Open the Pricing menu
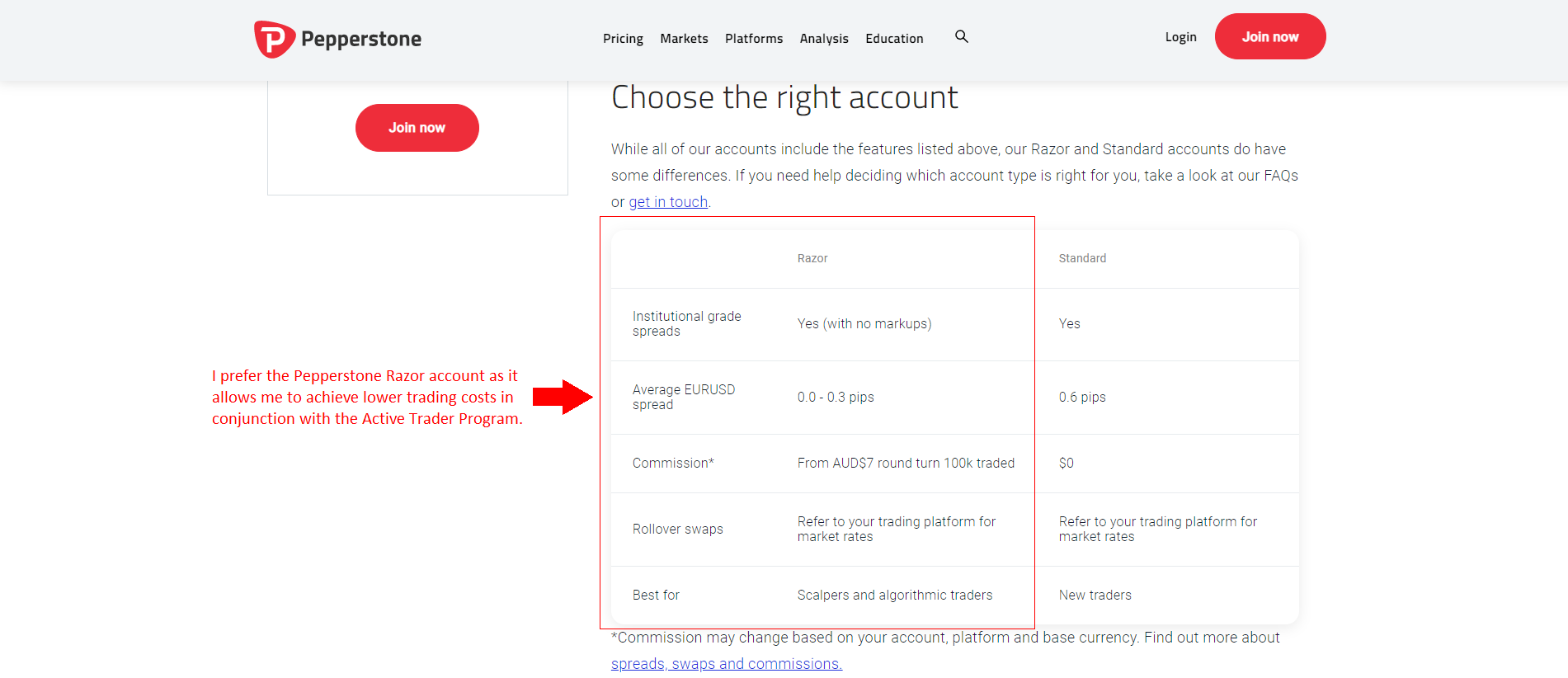This screenshot has width=1568, height=678. 623,39
